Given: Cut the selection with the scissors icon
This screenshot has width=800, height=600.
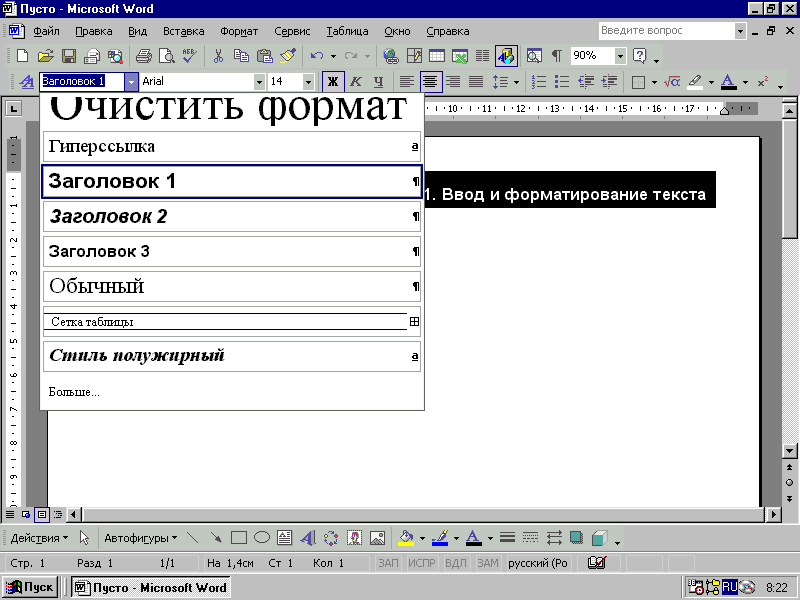Looking at the screenshot, I should [218, 56].
